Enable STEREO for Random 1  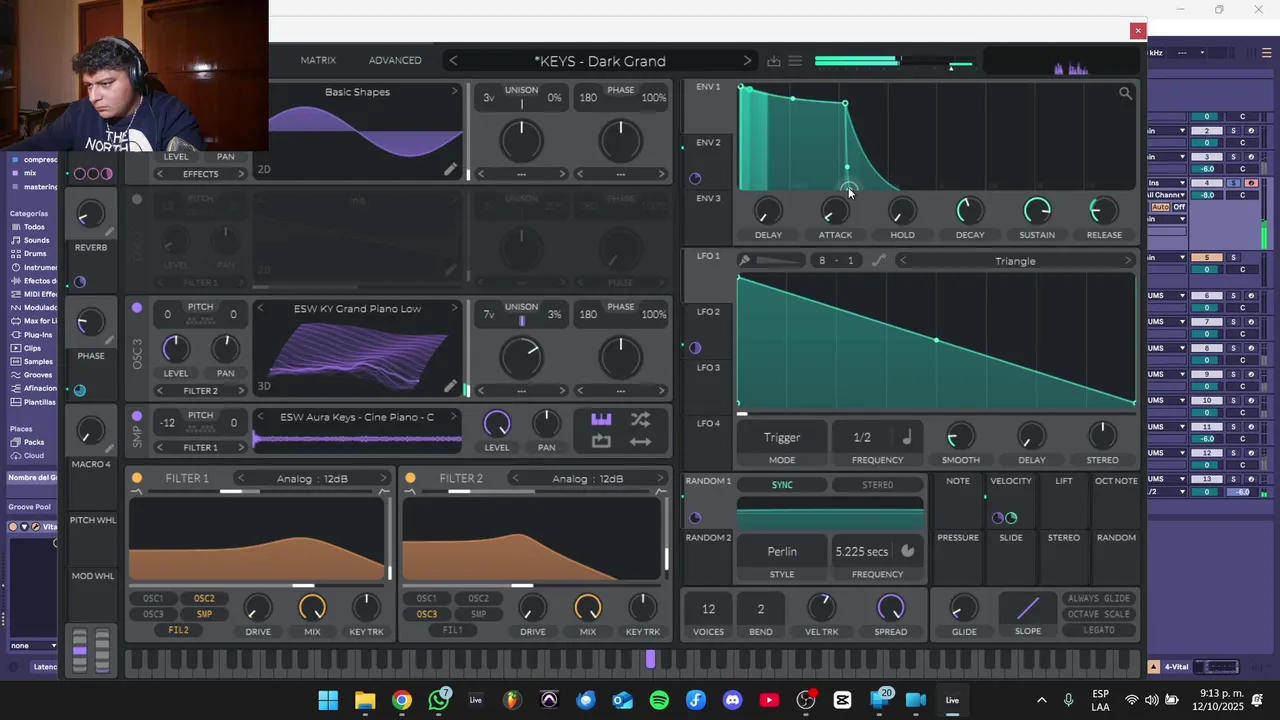878,485
